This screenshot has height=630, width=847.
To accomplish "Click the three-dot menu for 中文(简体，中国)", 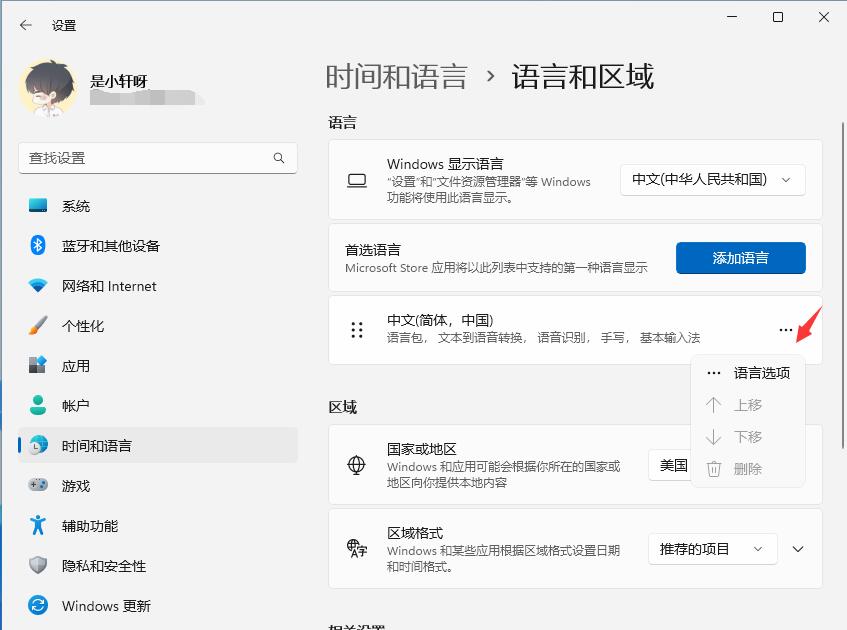I will 786,330.
